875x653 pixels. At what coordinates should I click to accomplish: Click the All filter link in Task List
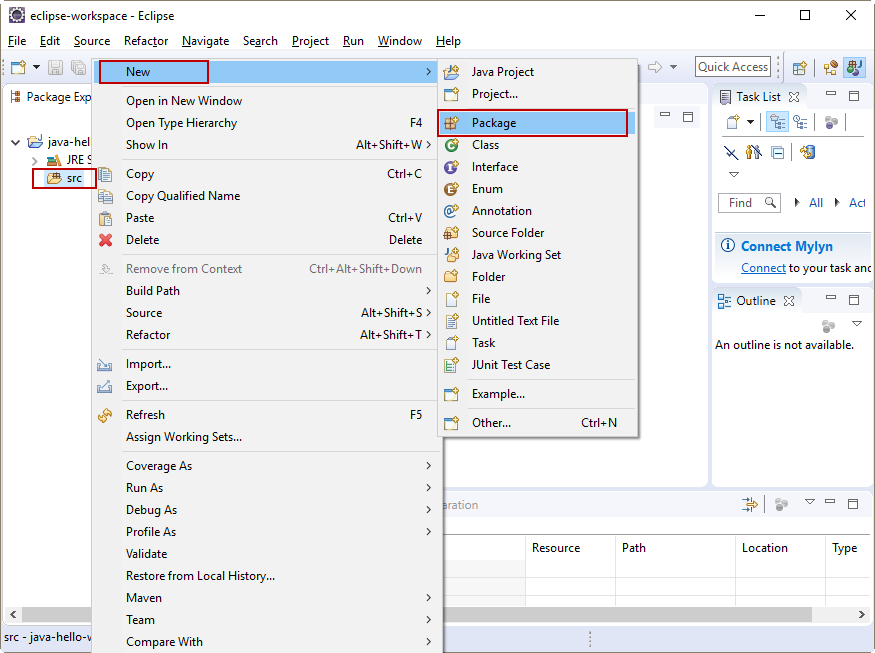coord(816,203)
